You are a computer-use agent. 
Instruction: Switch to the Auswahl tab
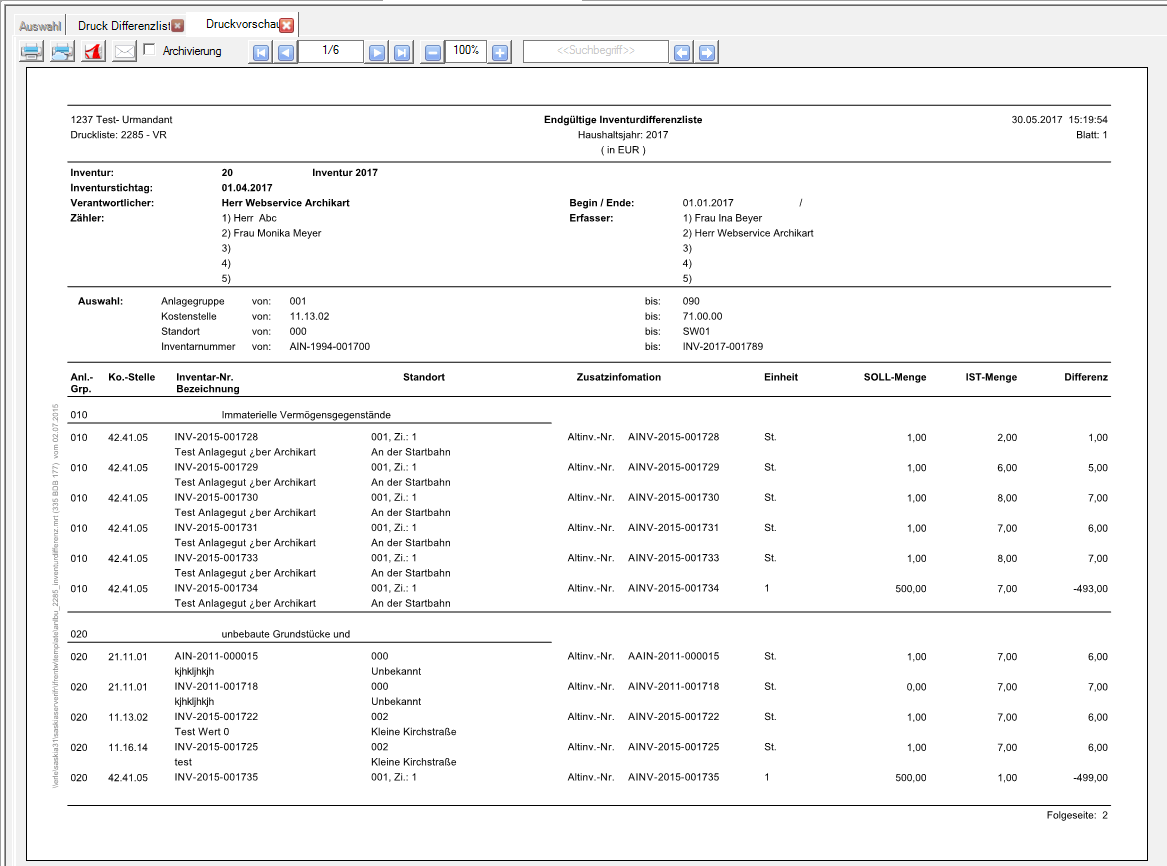[40, 25]
